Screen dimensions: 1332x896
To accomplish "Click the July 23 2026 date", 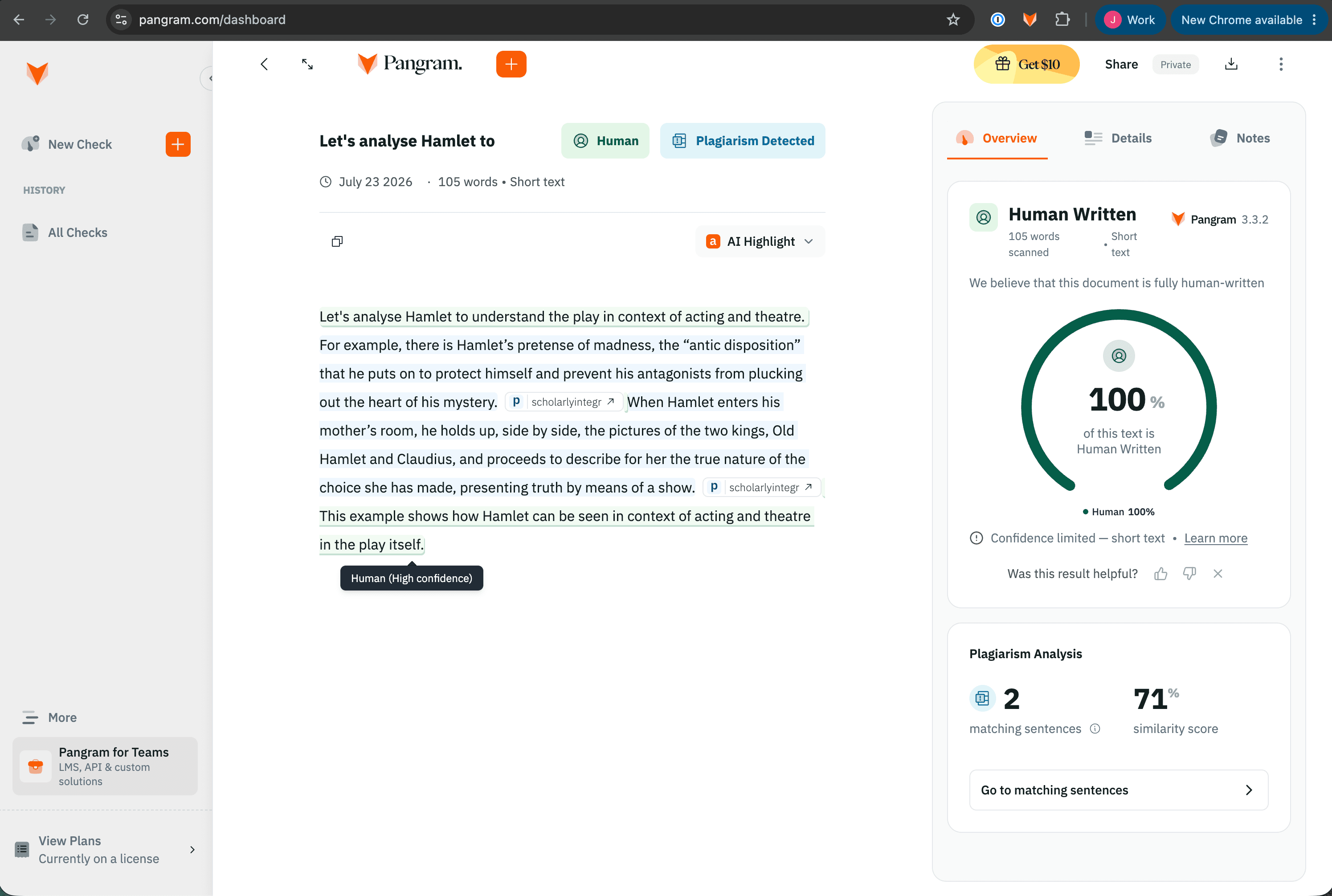I will (375, 182).
